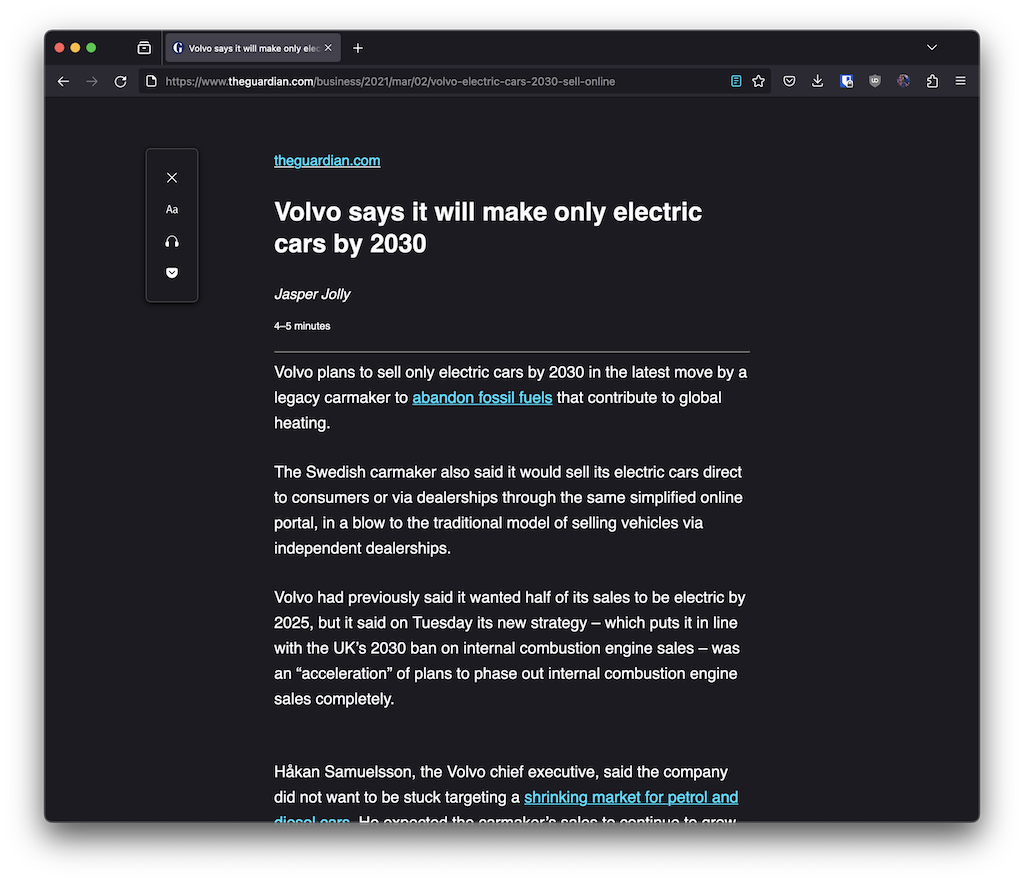Bookmark this page with the star icon

click(759, 81)
